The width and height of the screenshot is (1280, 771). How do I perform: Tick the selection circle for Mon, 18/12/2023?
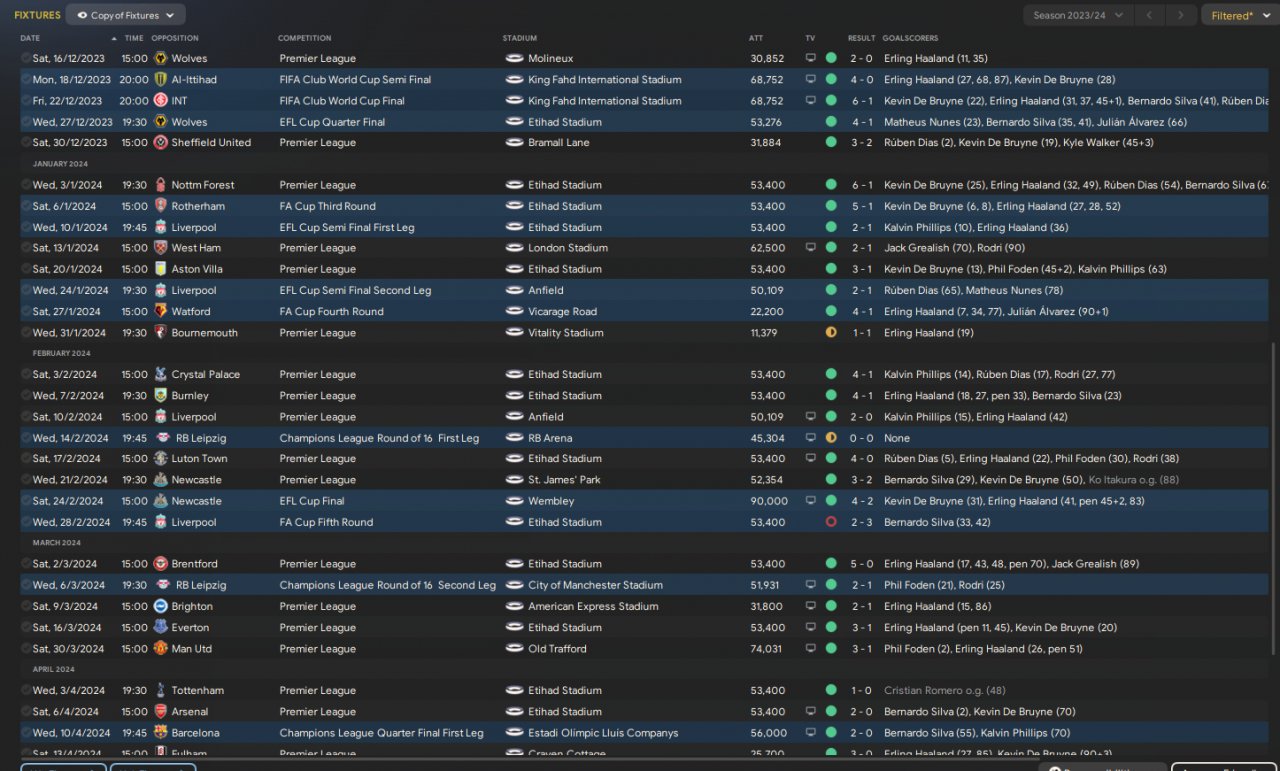click(x=26, y=80)
